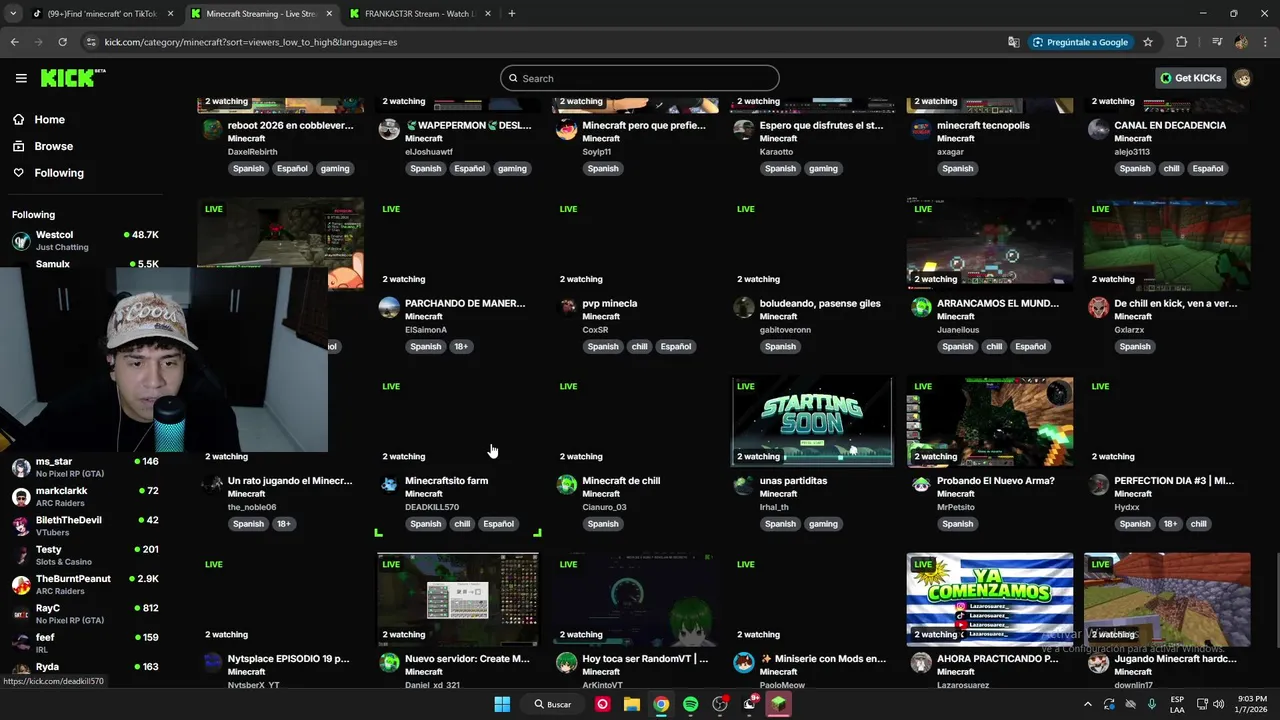This screenshot has width=1280, height=720.
Task: Open TheBurntPeanut channel in sidebar
Action: [x=85, y=584]
